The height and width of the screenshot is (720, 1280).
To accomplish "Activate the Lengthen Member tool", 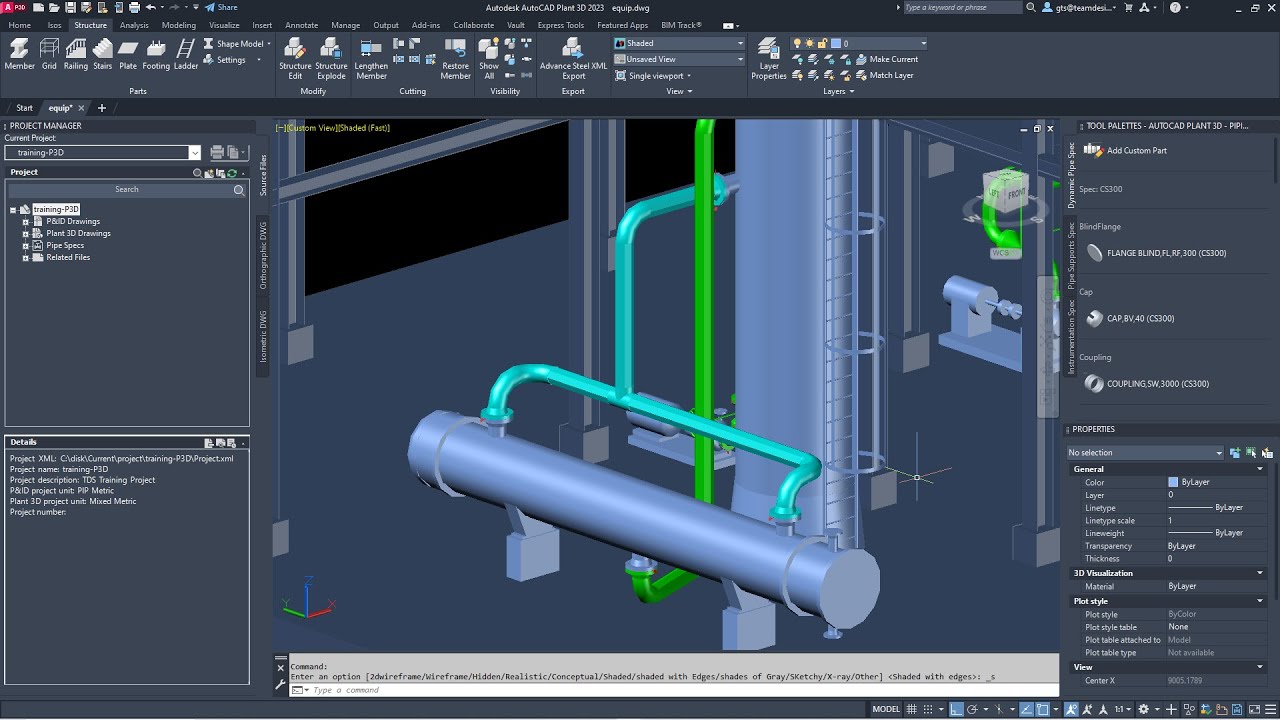I will [x=371, y=58].
